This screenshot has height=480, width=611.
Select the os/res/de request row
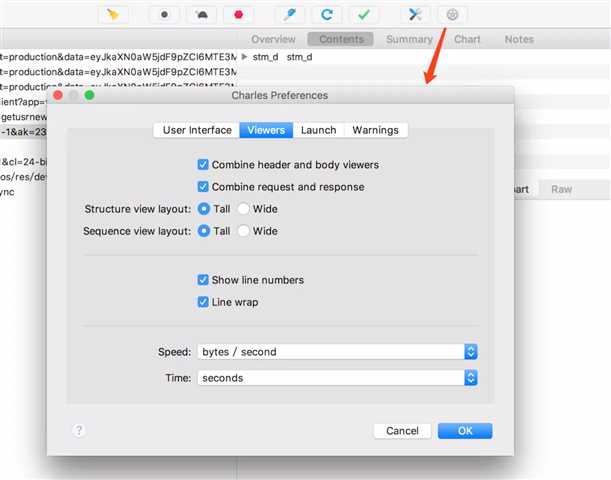[x=23, y=177]
